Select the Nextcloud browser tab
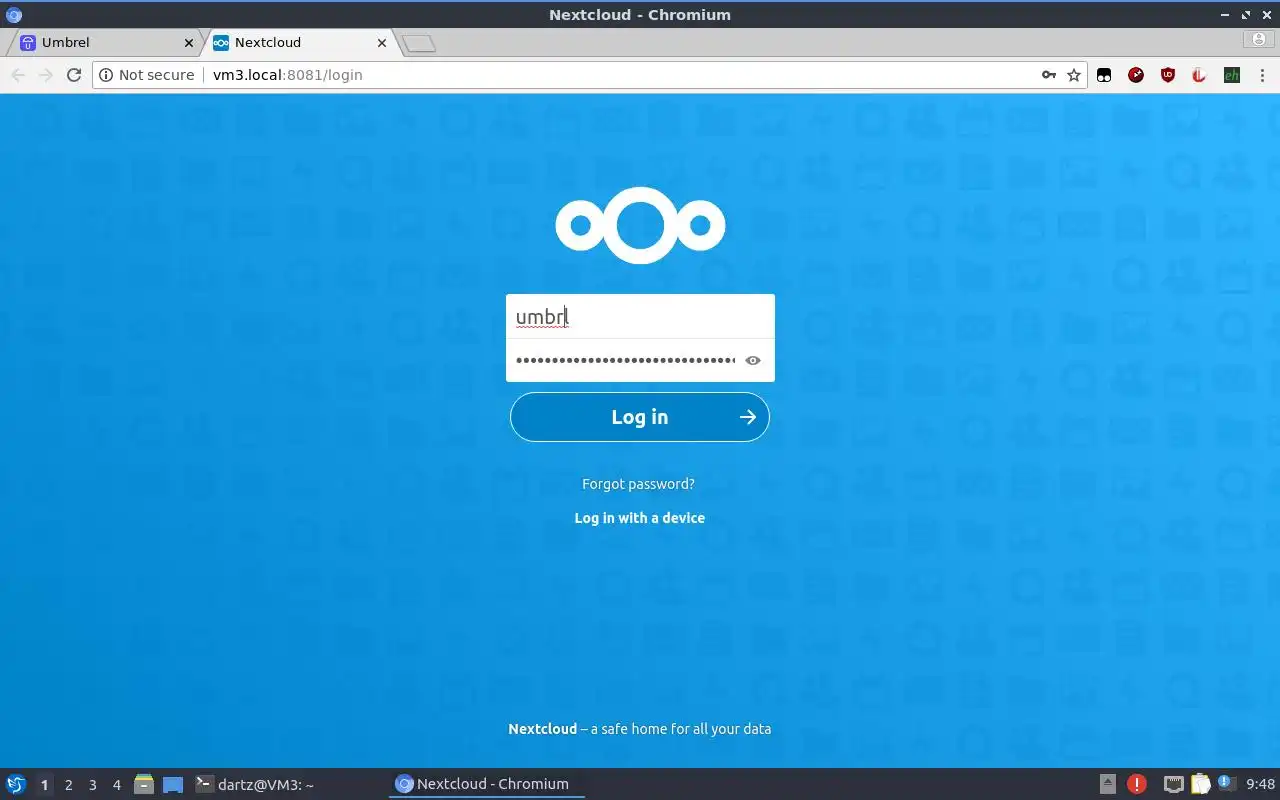Viewport: 1280px width, 800px height. (x=300, y=43)
